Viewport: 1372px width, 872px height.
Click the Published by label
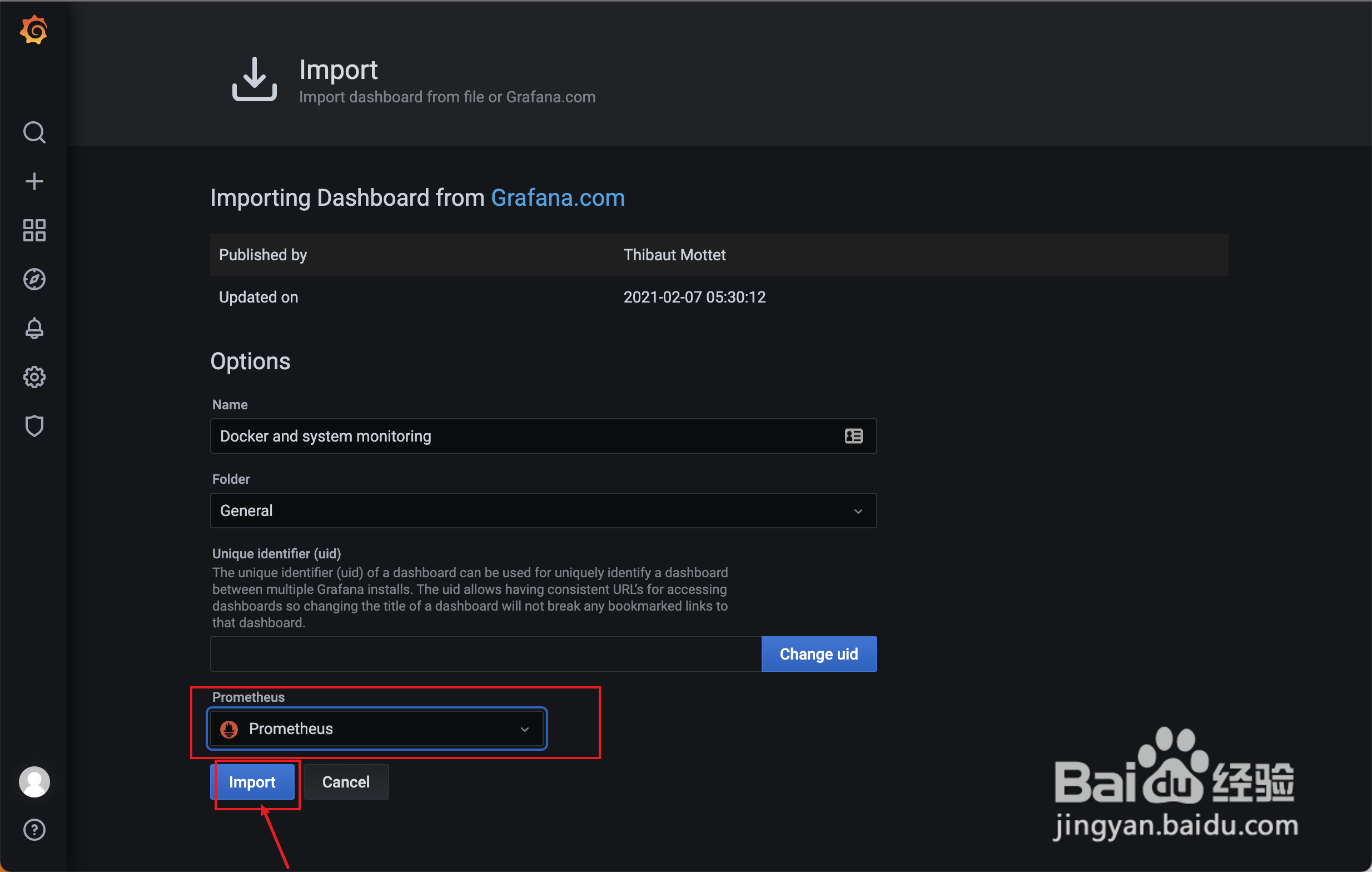coord(264,255)
